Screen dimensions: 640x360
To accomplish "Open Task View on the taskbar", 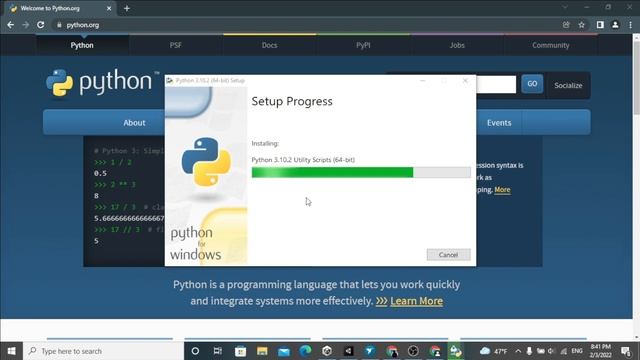I will 218,351.
